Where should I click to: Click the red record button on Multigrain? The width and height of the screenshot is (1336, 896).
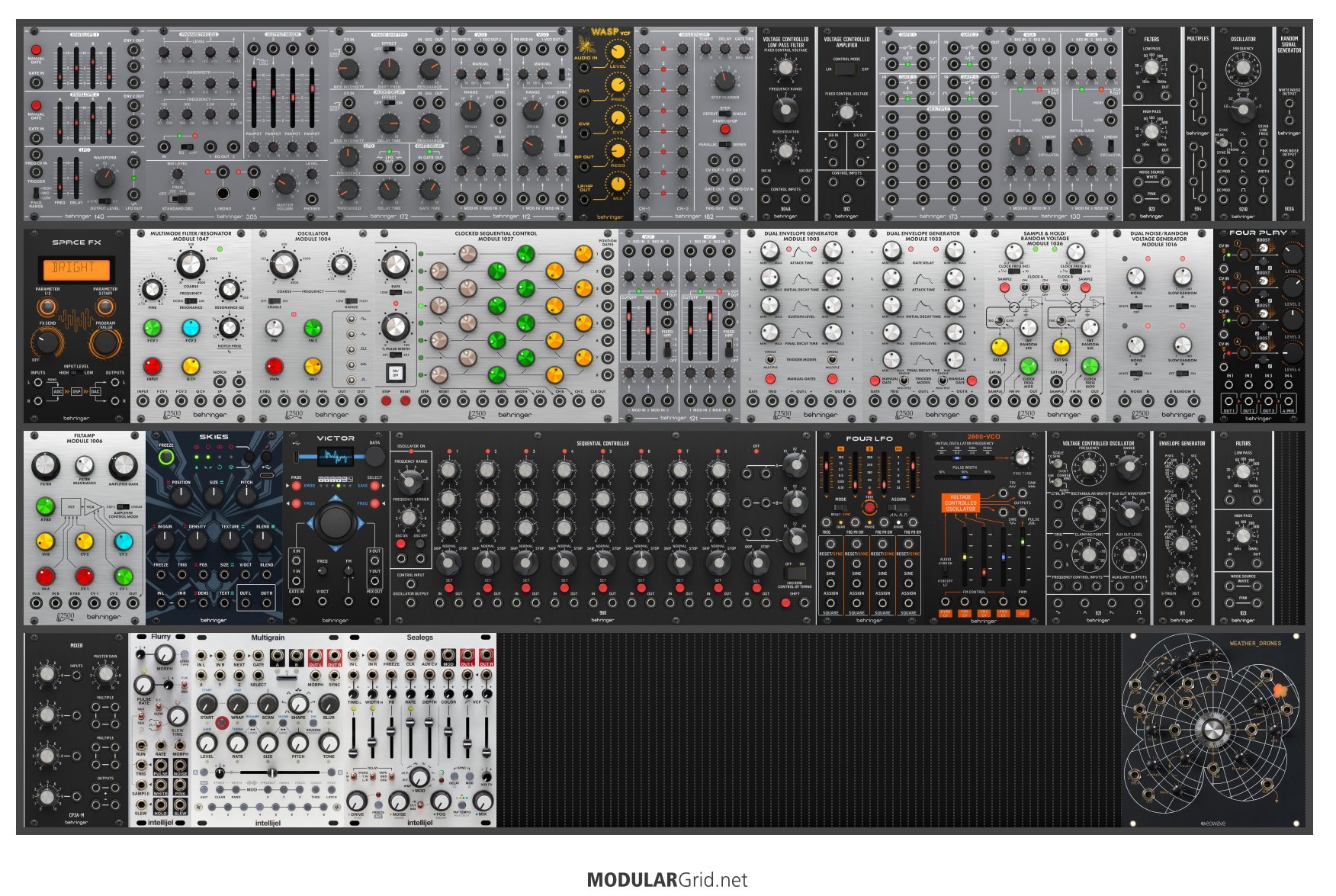(x=221, y=722)
